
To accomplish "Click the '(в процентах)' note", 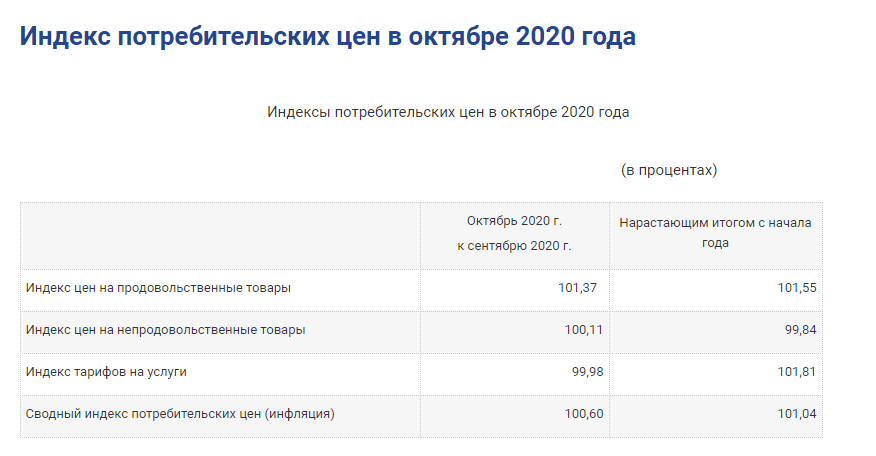I will (x=669, y=170).
